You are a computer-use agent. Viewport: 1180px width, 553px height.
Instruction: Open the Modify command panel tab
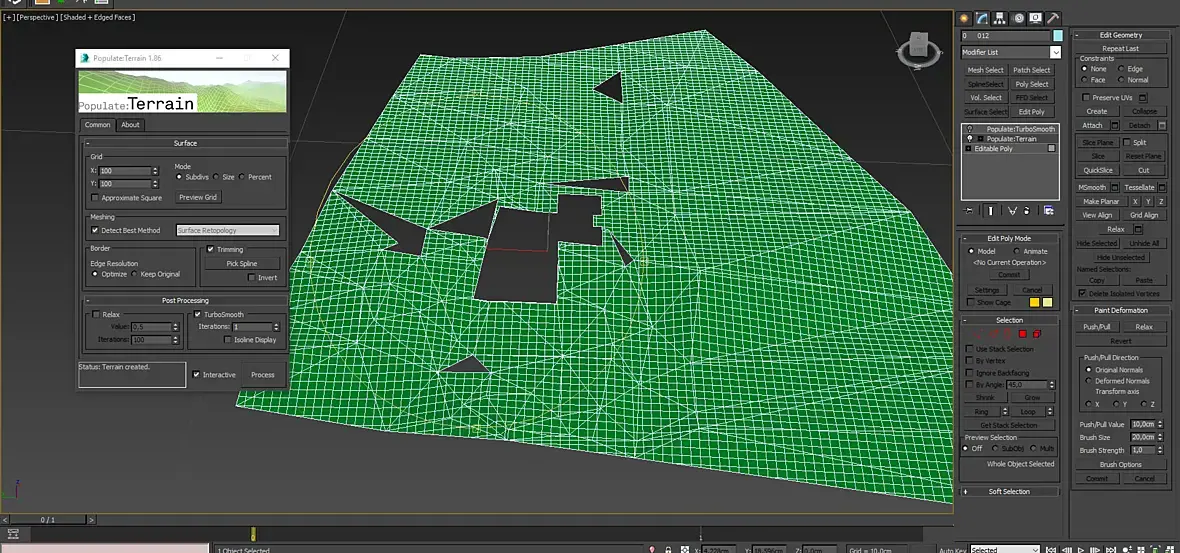(982, 18)
